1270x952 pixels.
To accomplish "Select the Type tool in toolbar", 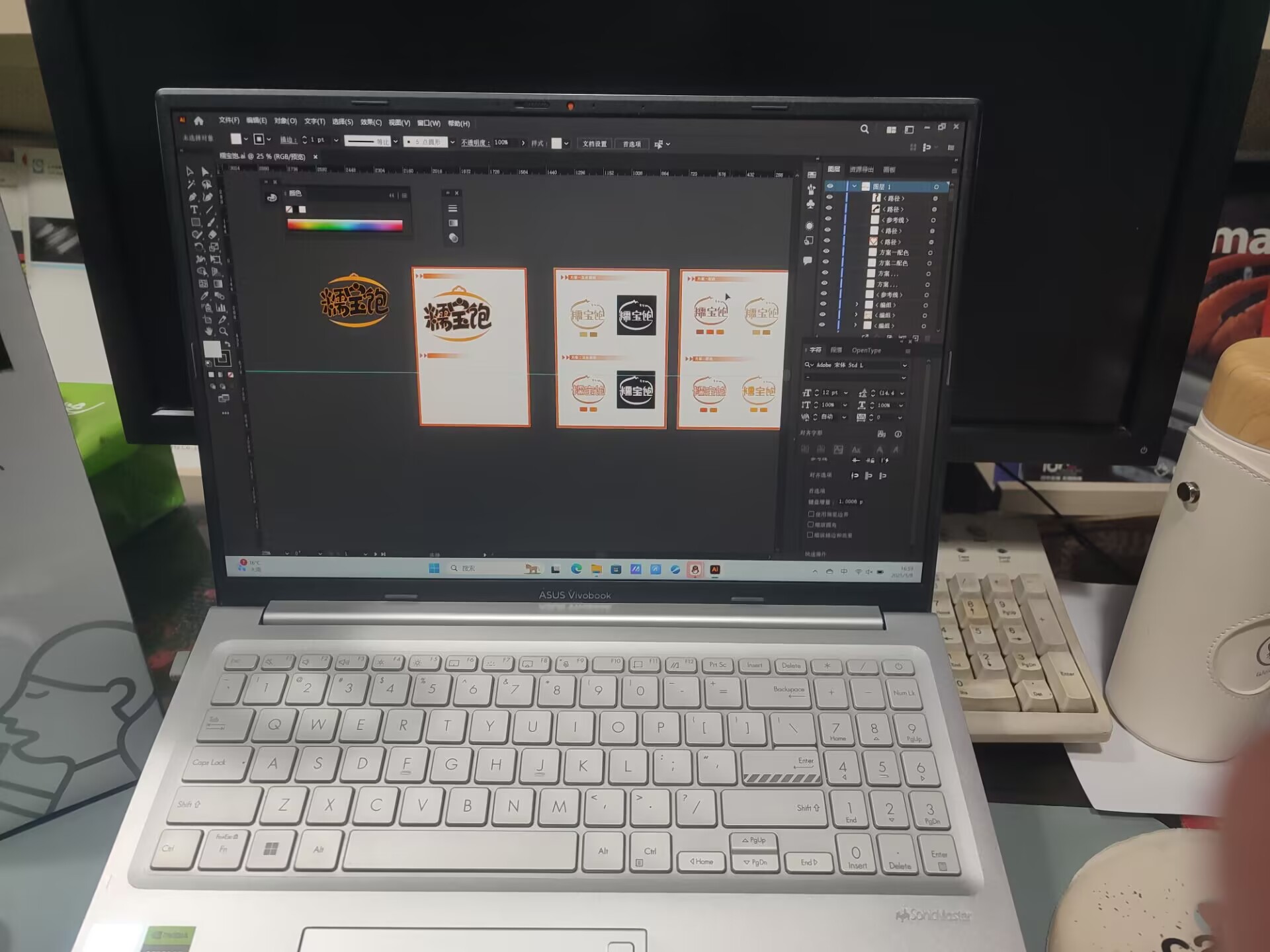I will [x=194, y=210].
